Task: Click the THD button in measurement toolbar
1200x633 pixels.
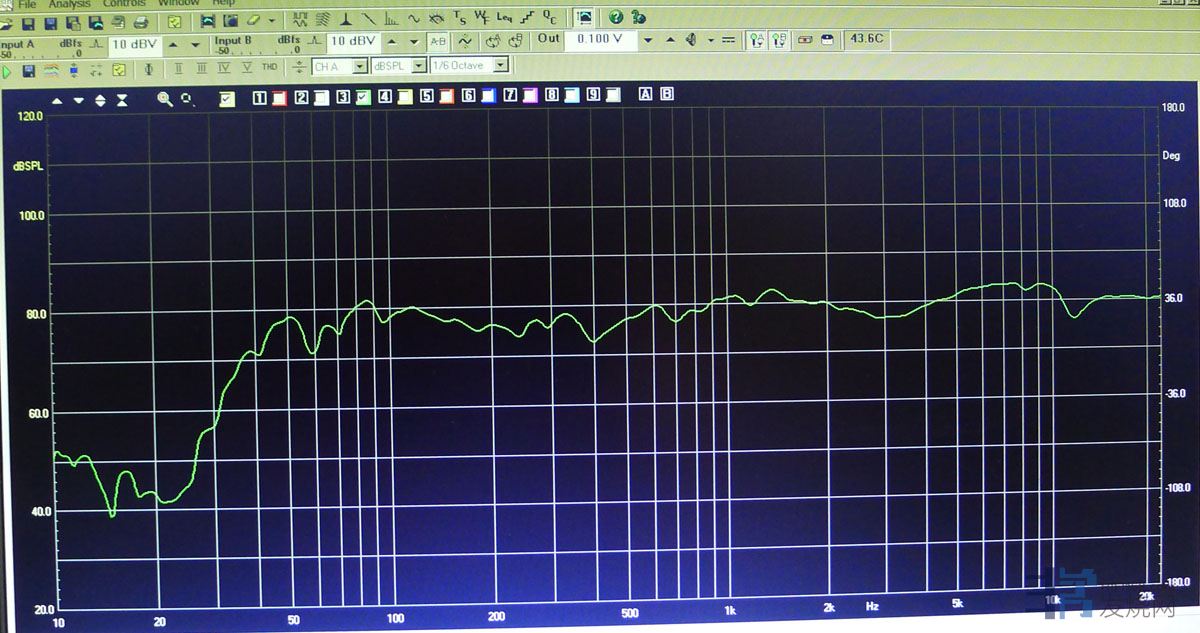Action: click(x=269, y=67)
